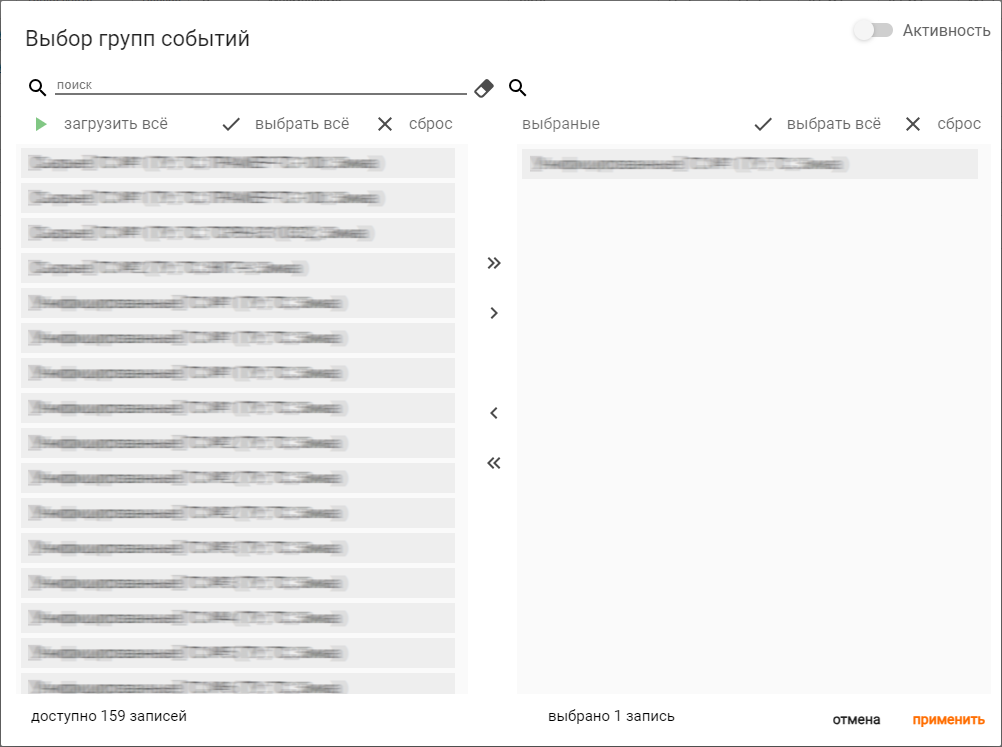Click применить to apply selection
The height and width of the screenshot is (747, 1002).
click(948, 720)
